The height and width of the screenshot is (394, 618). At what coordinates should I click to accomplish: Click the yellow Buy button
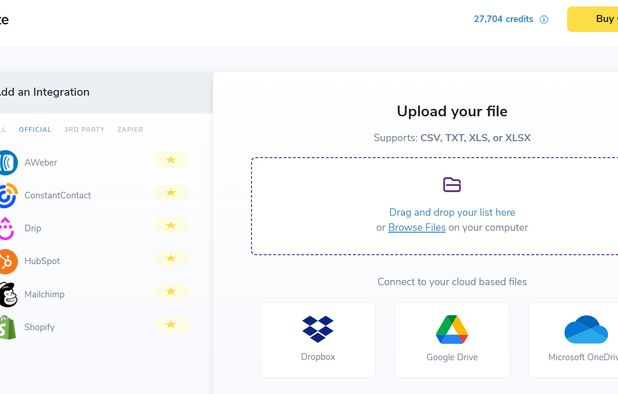pyautogui.click(x=593, y=19)
